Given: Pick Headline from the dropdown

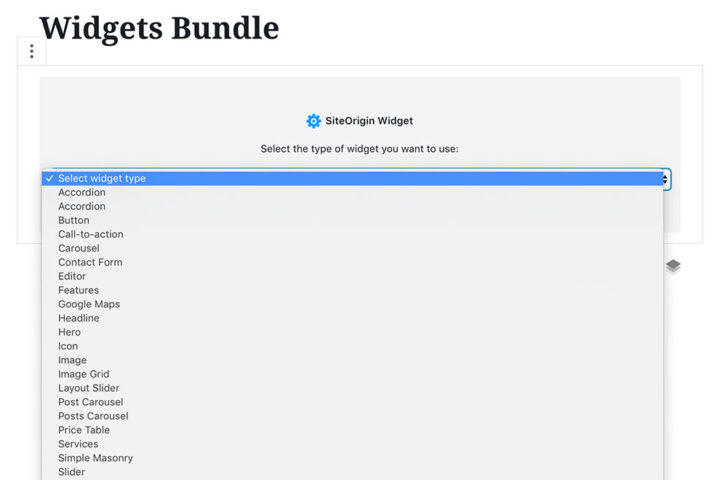Looking at the screenshot, I should pos(79,318).
